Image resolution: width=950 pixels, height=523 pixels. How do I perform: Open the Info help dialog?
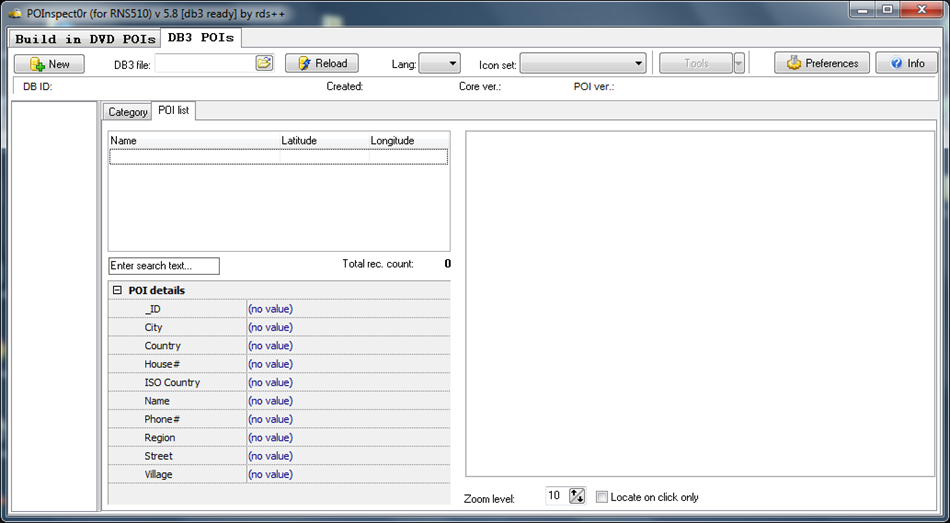[x=906, y=64]
